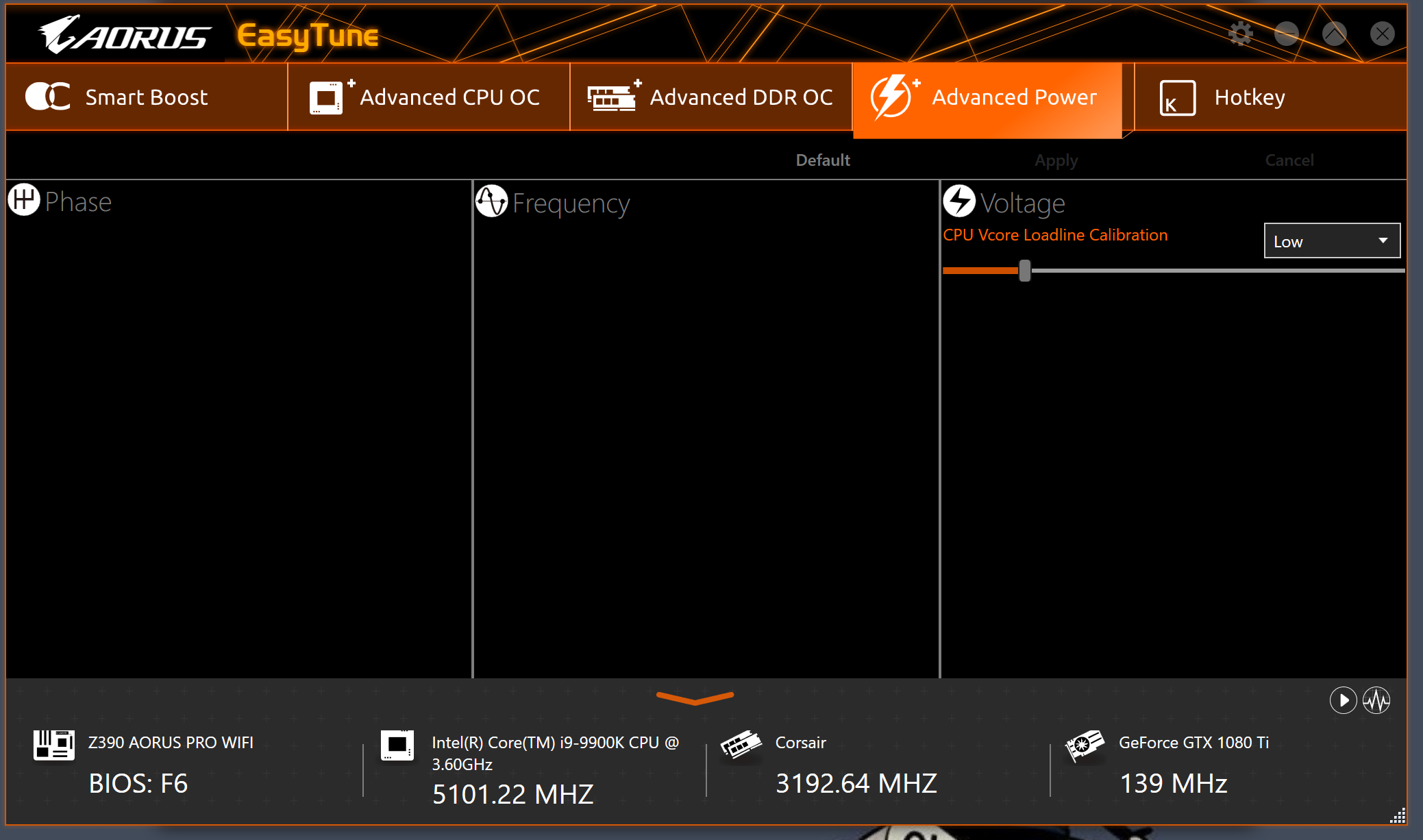Click the Corsair memory label
The height and width of the screenshot is (840, 1423).
pos(800,743)
